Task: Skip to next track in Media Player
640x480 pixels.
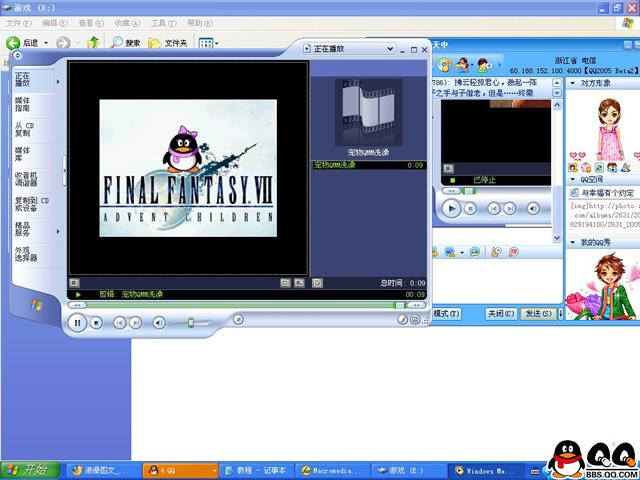Action: pyautogui.click(x=135, y=322)
